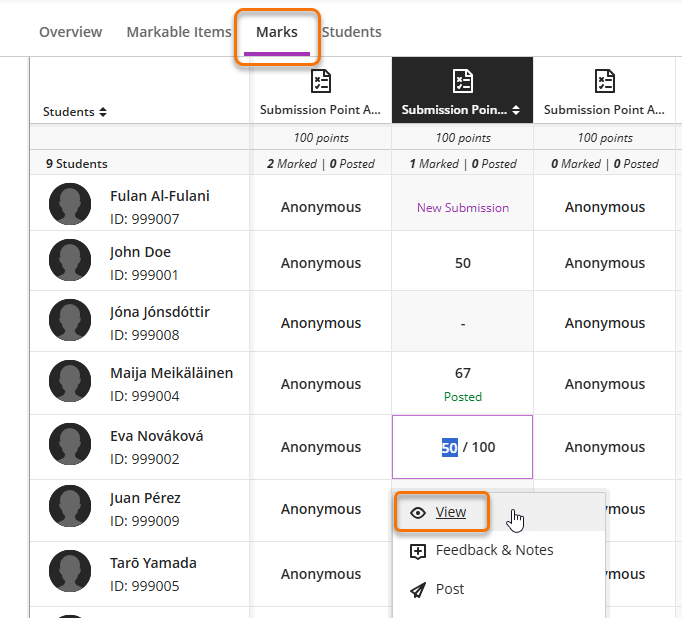The height and width of the screenshot is (618, 682).
Task: Select Feedback & Notes menu option
Action: (x=494, y=550)
